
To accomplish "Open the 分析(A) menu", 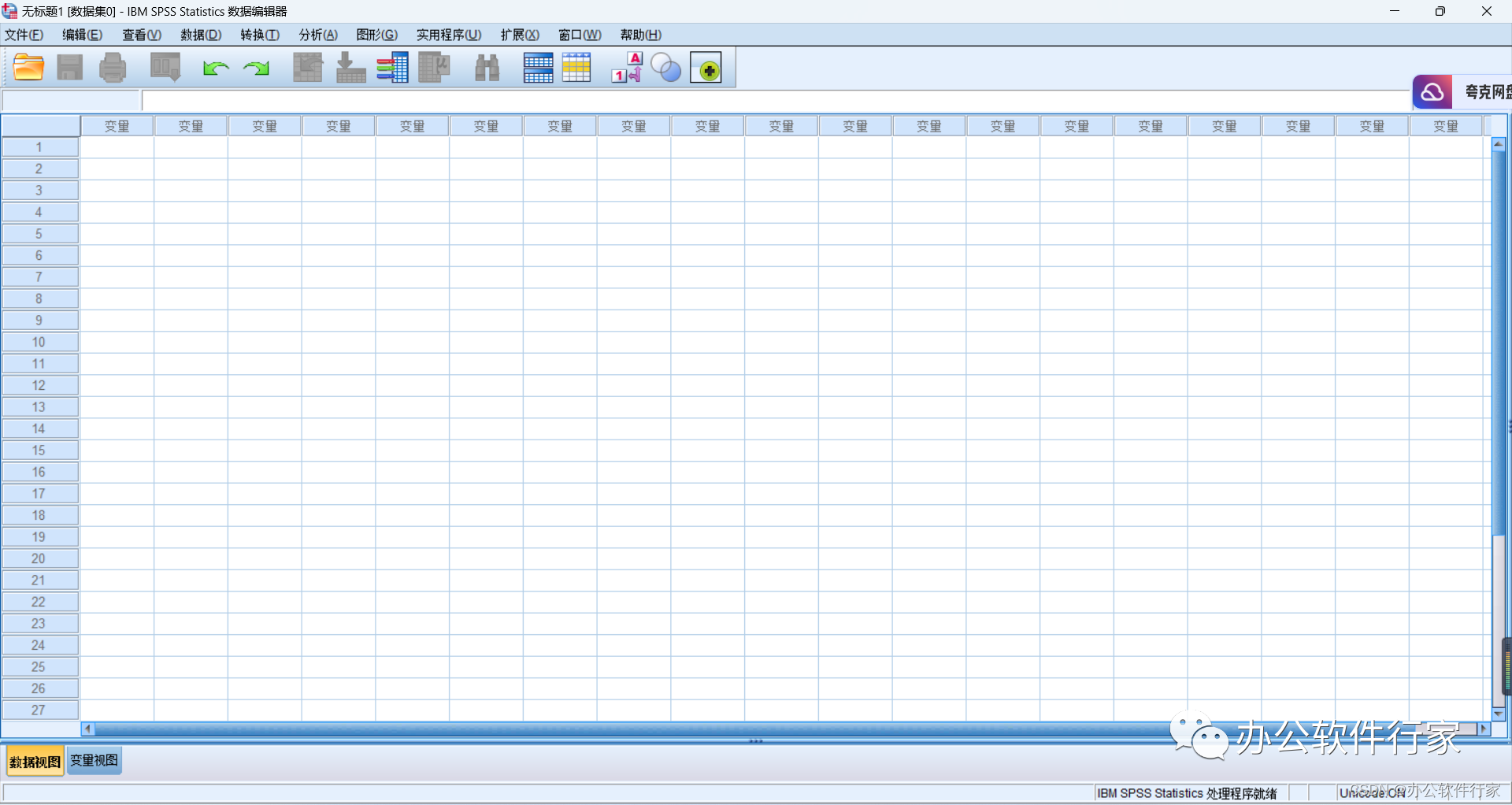I will 318,35.
